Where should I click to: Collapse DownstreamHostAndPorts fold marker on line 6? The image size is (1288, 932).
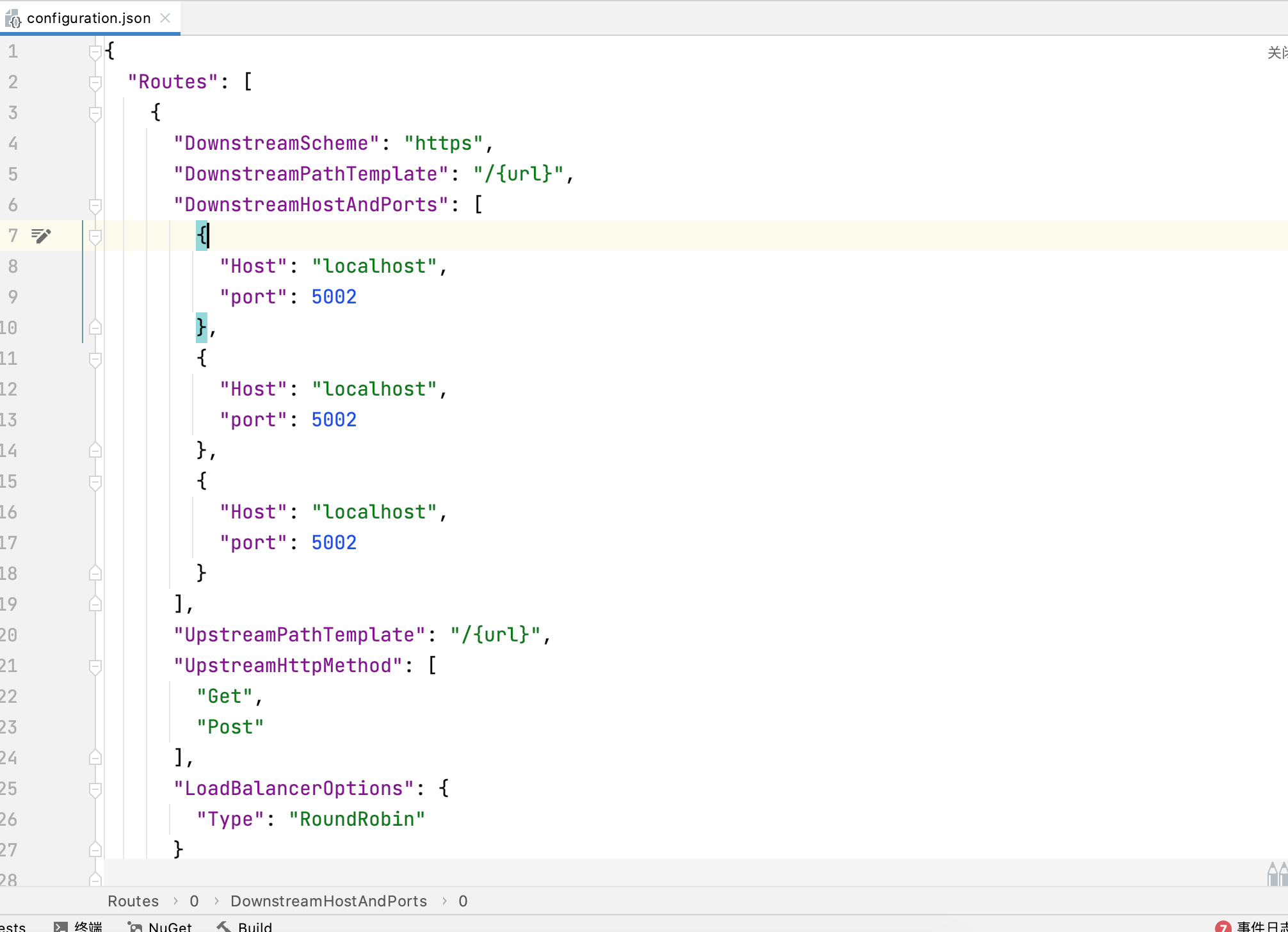tap(95, 206)
